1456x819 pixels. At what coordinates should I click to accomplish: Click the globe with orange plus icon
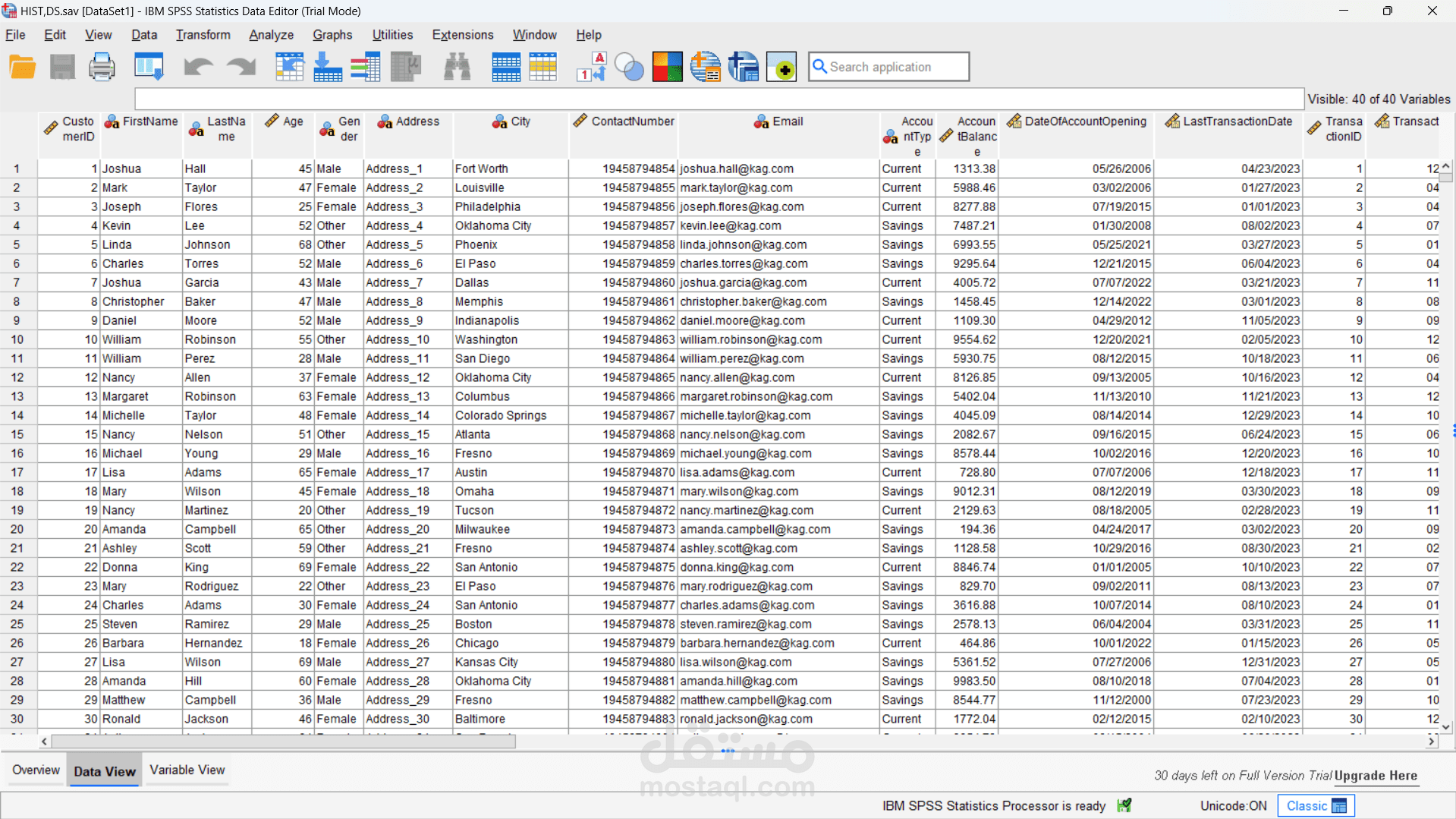706,68
